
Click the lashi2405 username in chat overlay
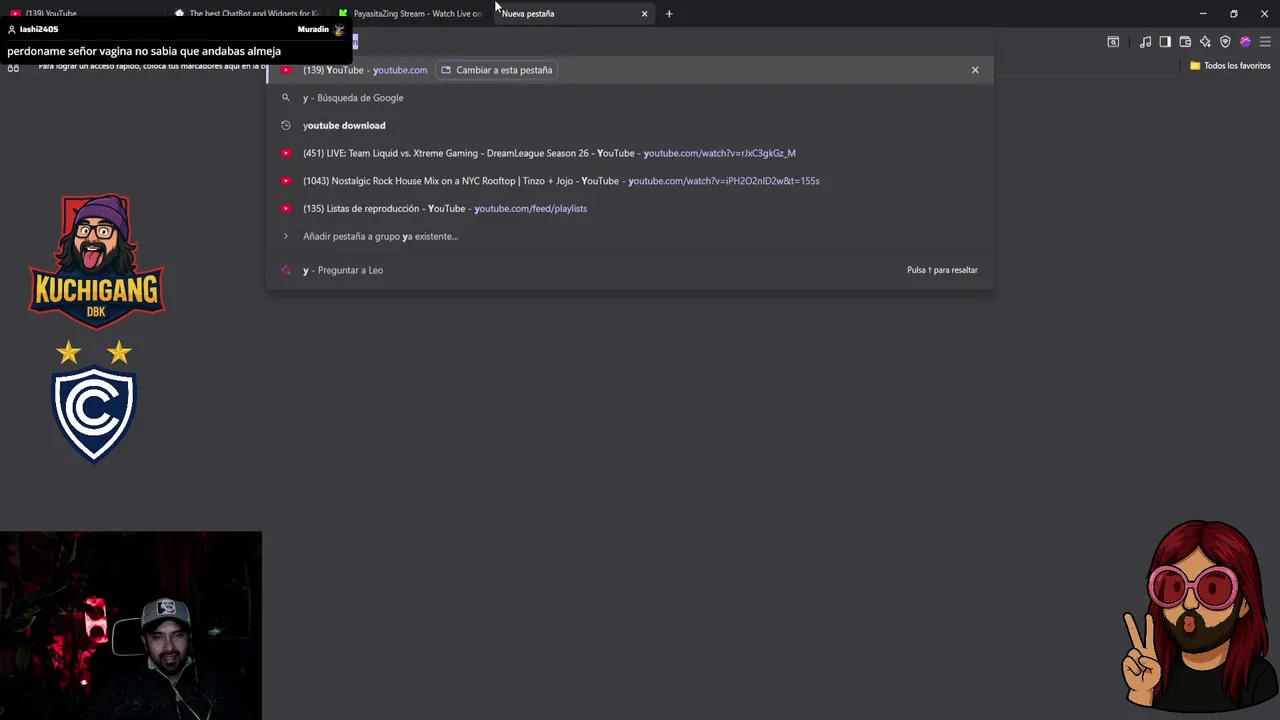39,29
